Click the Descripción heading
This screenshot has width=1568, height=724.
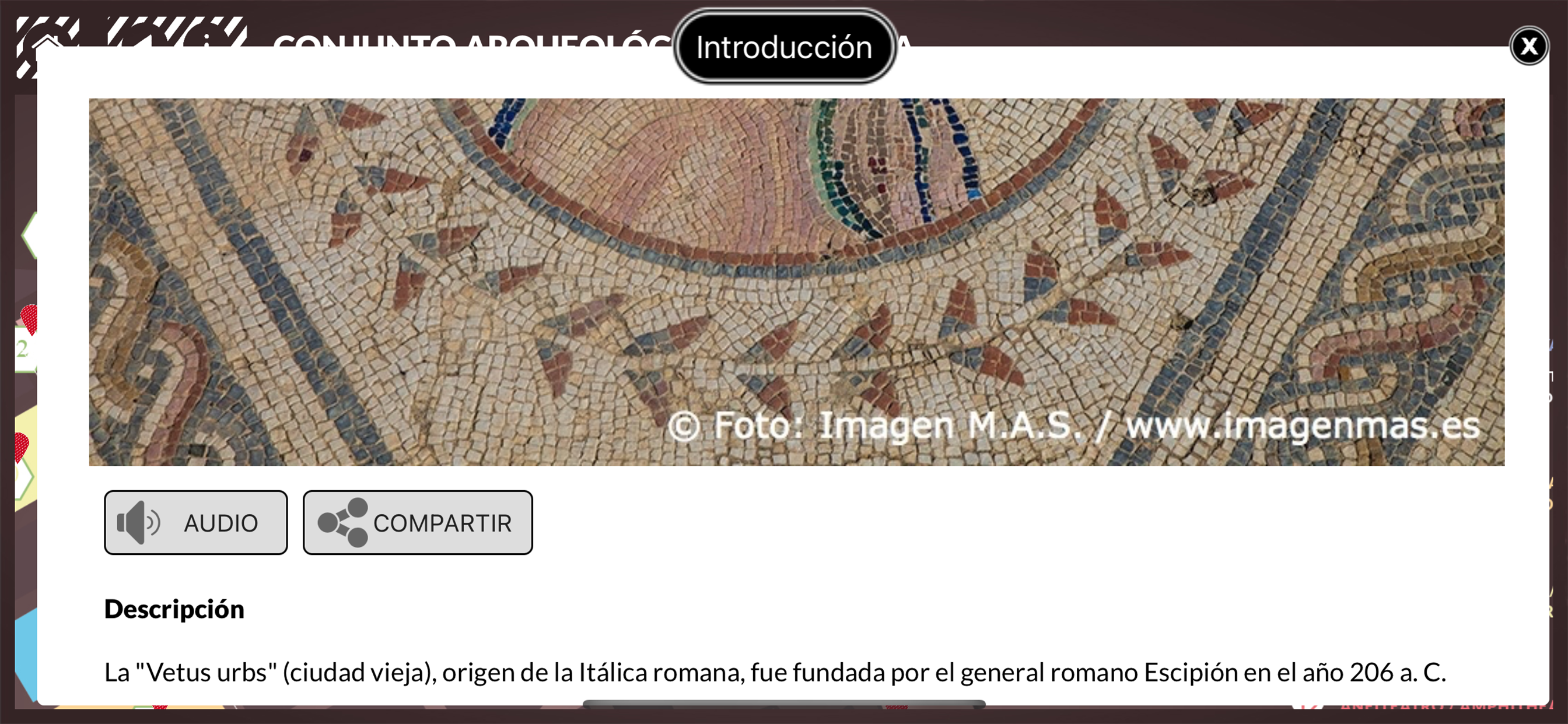[x=174, y=609]
